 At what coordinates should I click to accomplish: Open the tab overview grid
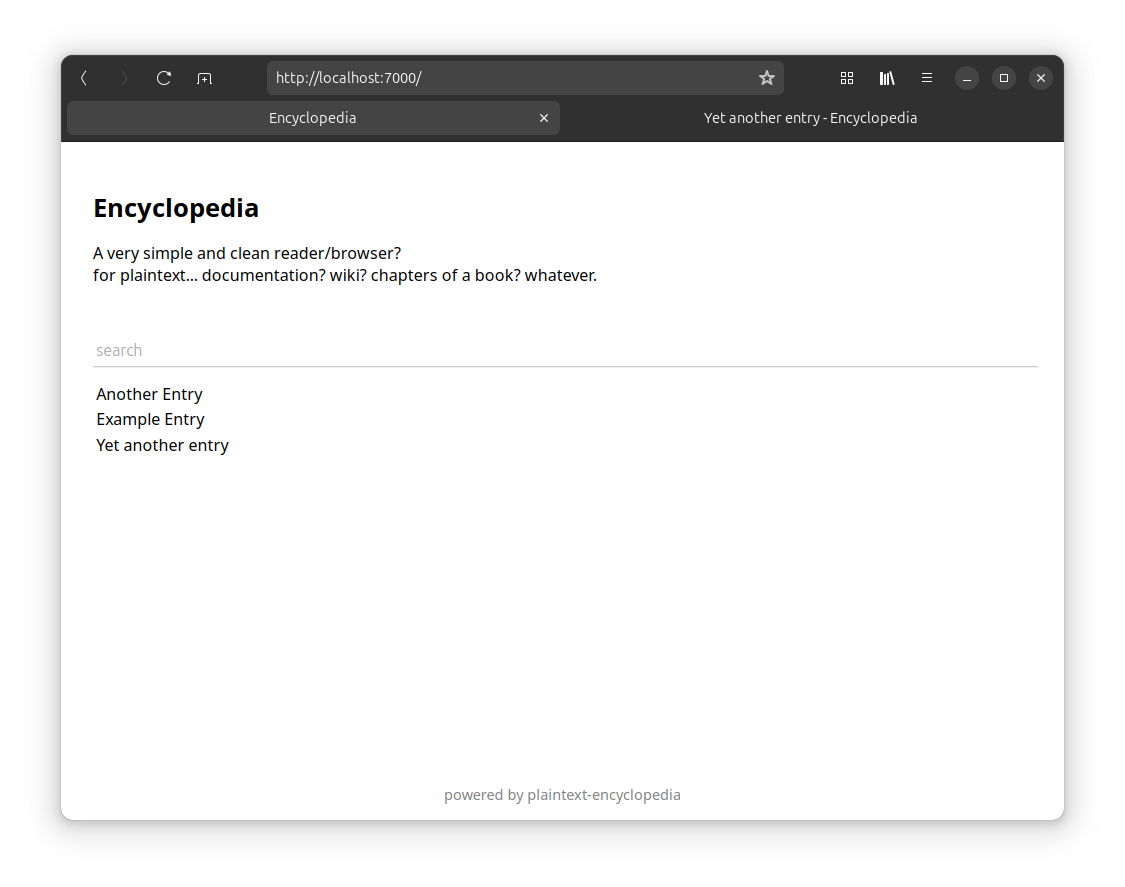point(847,78)
